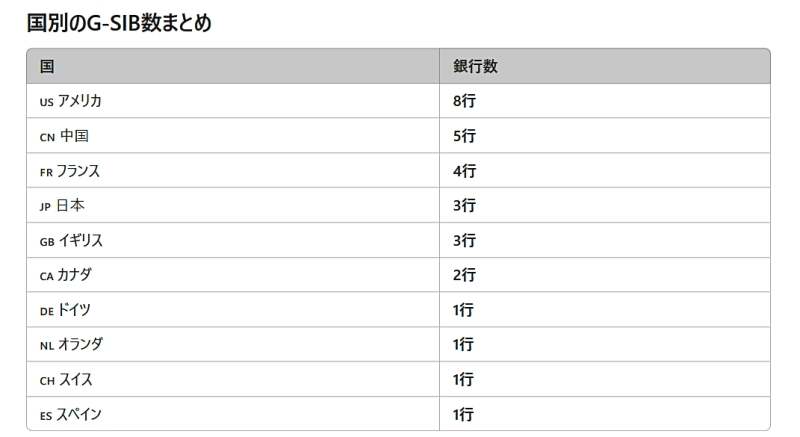Select the スイス country cell

pyautogui.click(x=66, y=380)
